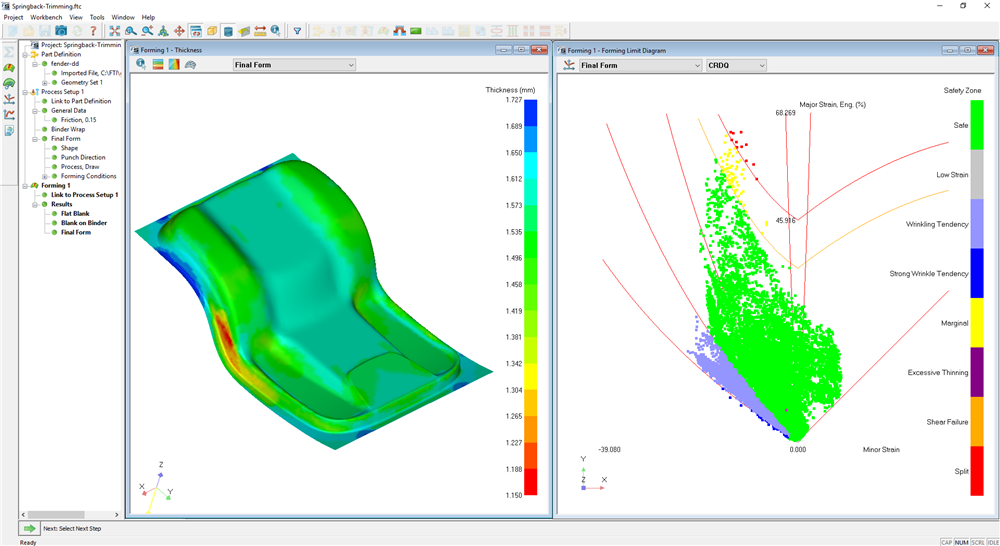Open the CRDQ material dropdown

point(736,66)
